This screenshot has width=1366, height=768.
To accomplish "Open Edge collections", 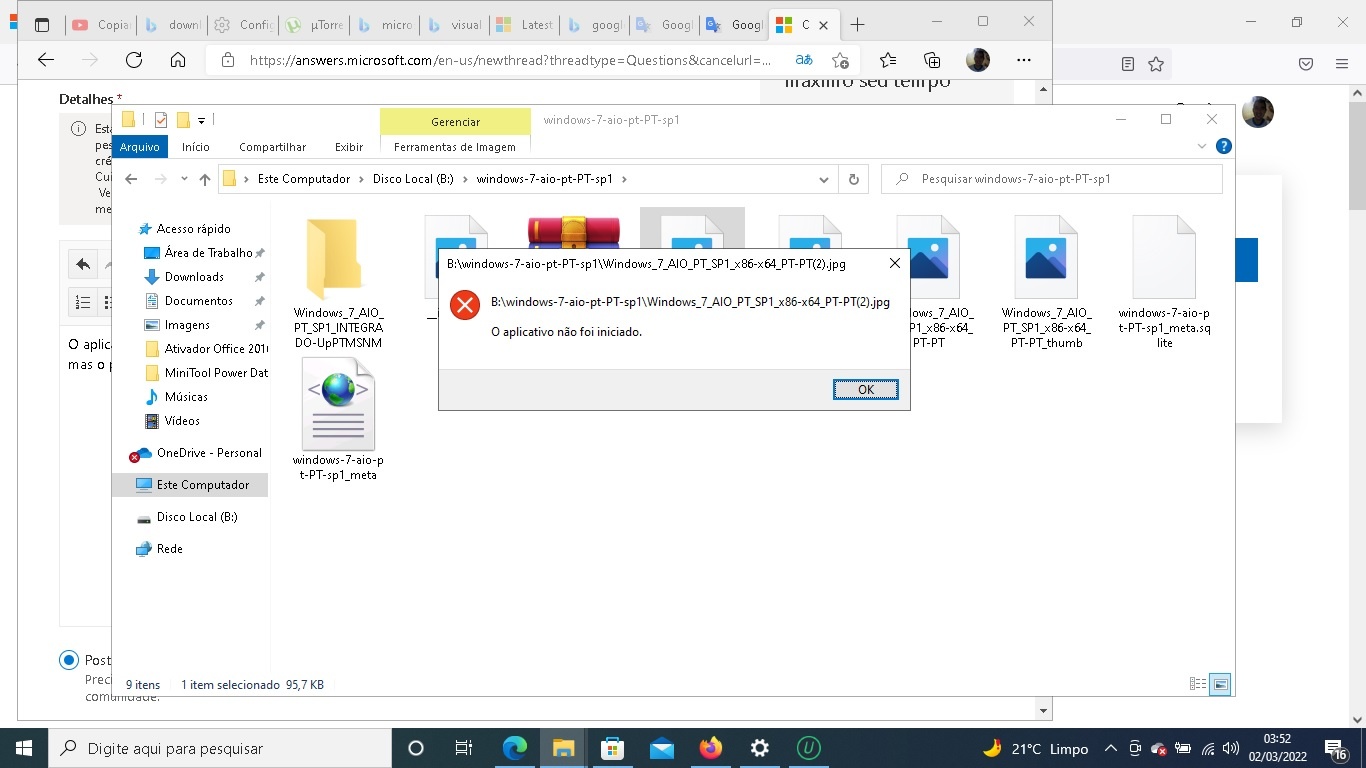I will click(932, 60).
